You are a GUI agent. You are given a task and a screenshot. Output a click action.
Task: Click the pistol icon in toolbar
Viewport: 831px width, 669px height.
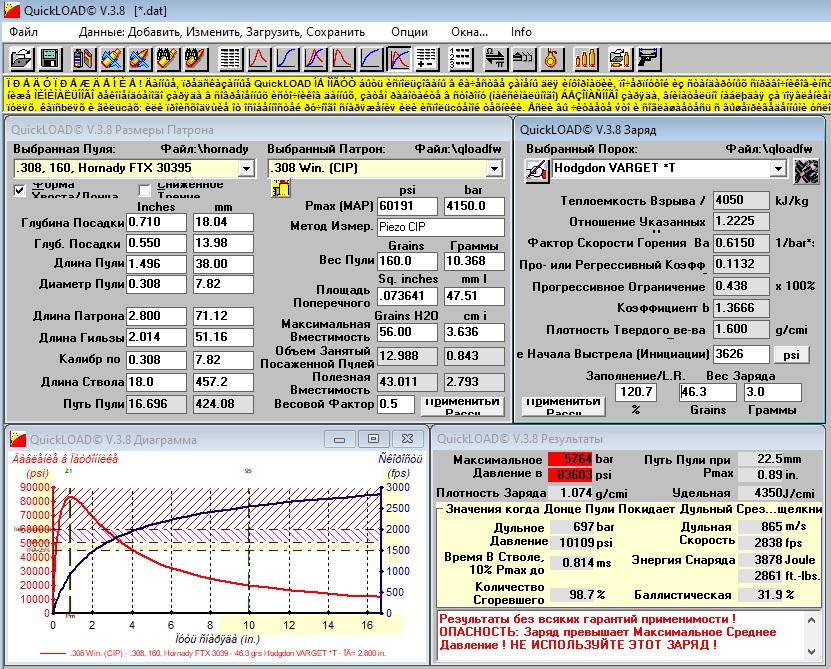pos(648,58)
